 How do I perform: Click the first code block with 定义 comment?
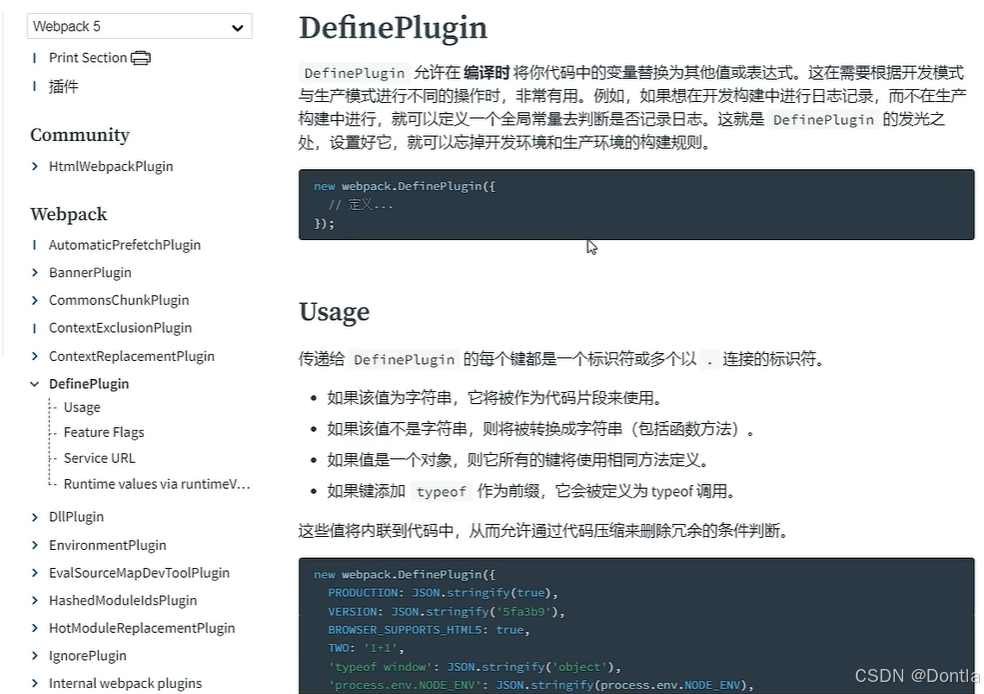(636, 205)
